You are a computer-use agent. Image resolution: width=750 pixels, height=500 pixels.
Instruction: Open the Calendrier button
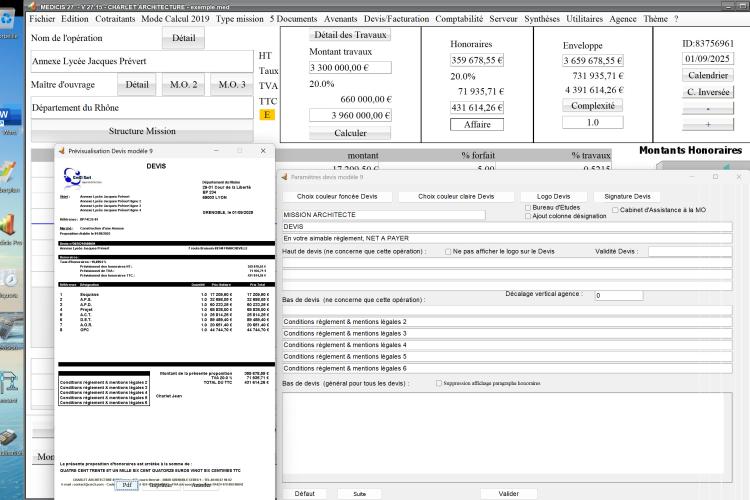(708, 76)
